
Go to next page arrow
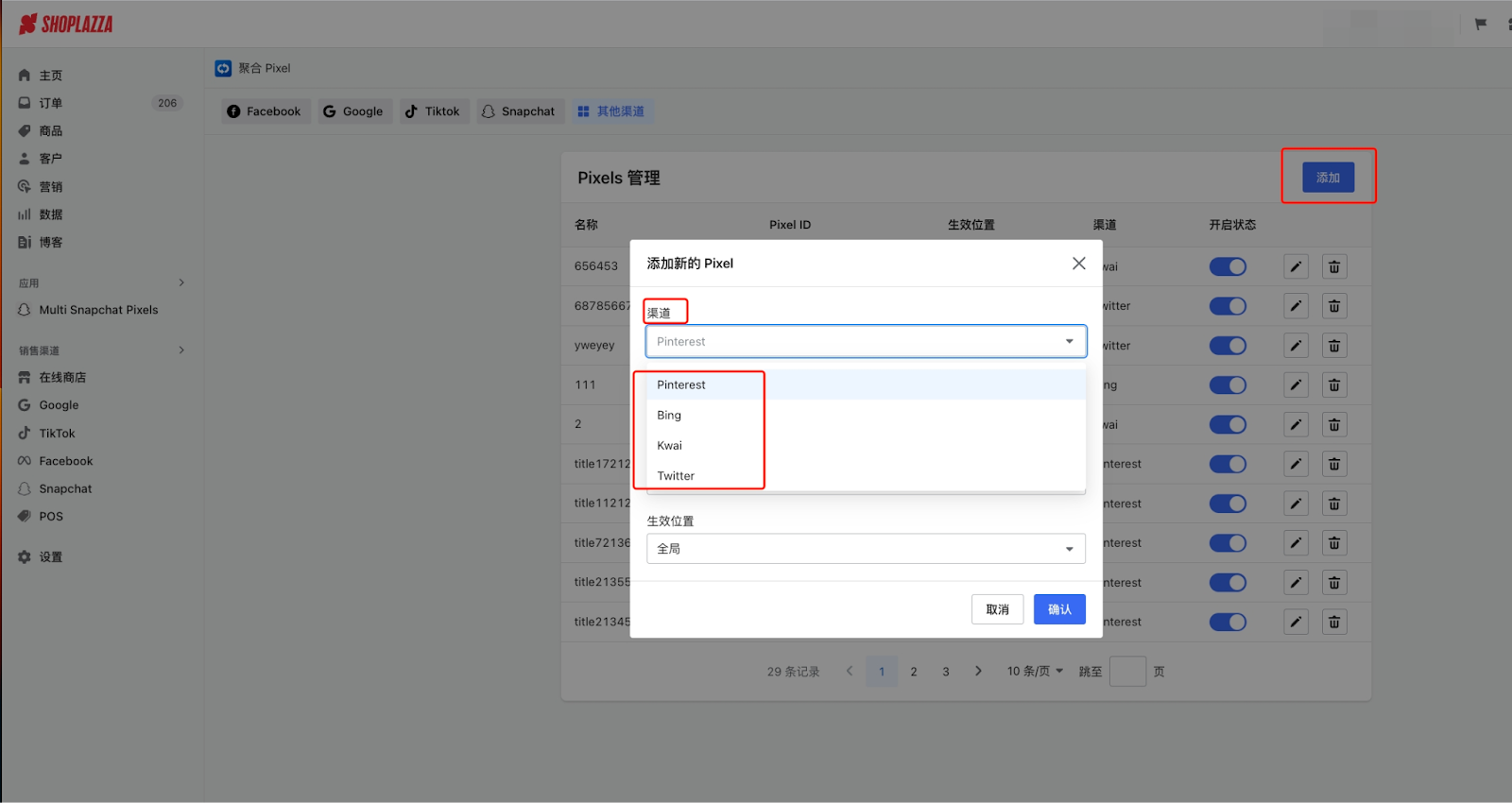pyautogui.click(x=978, y=672)
